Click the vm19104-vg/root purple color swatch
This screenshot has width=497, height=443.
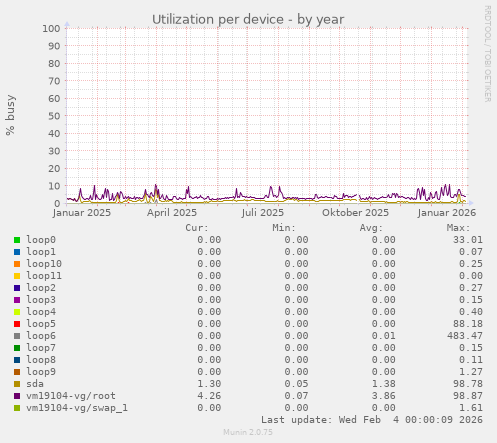click(x=17, y=396)
